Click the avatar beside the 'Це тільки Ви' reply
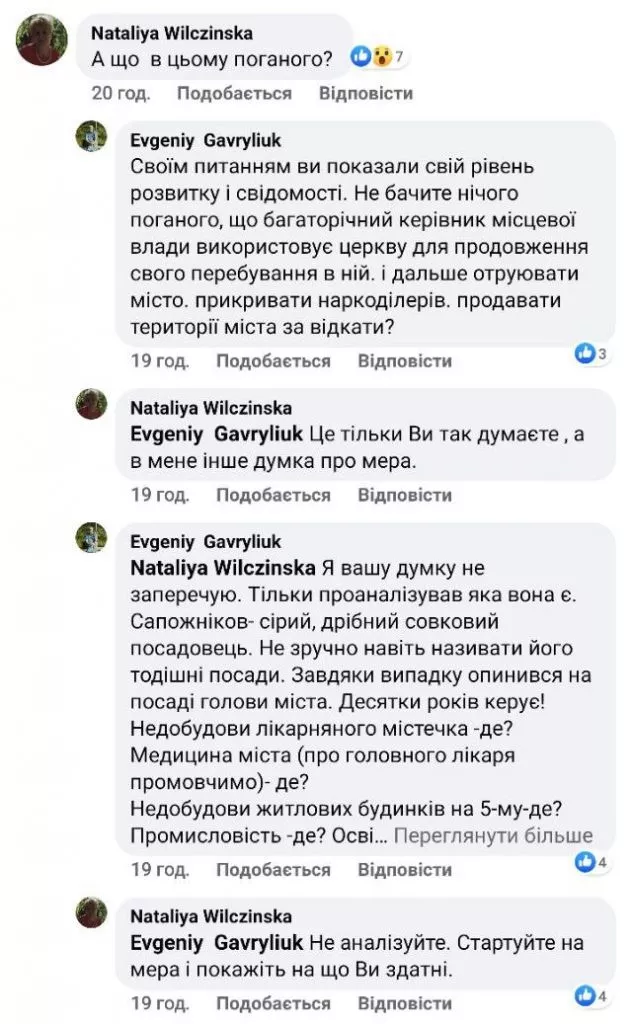 [x=91, y=405]
